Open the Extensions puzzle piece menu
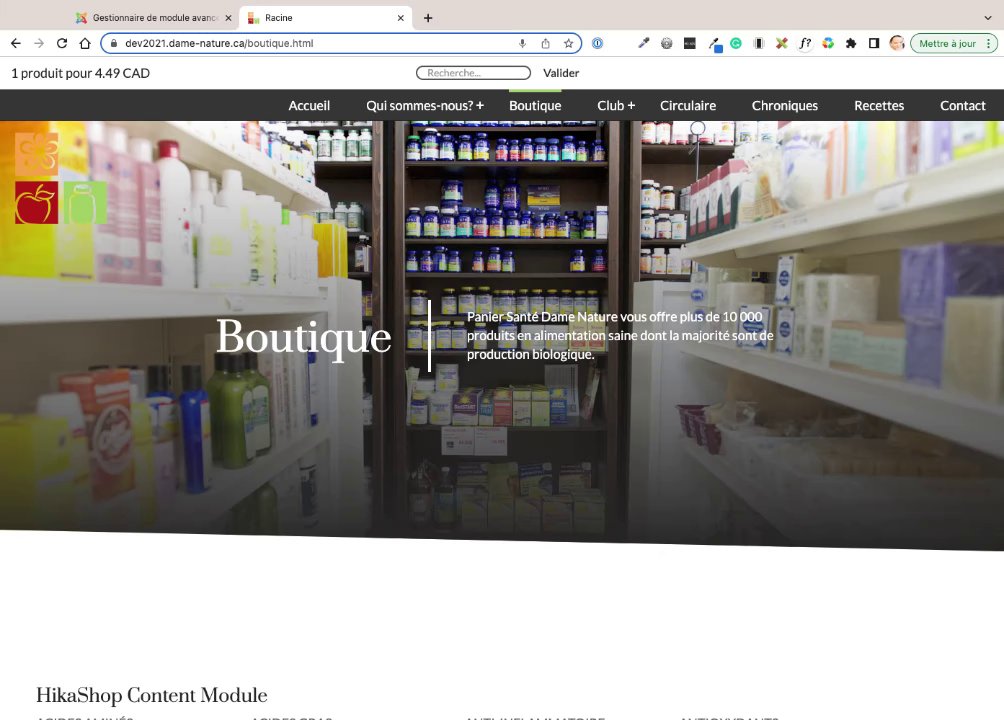The width and height of the screenshot is (1004, 720). pos(851,44)
